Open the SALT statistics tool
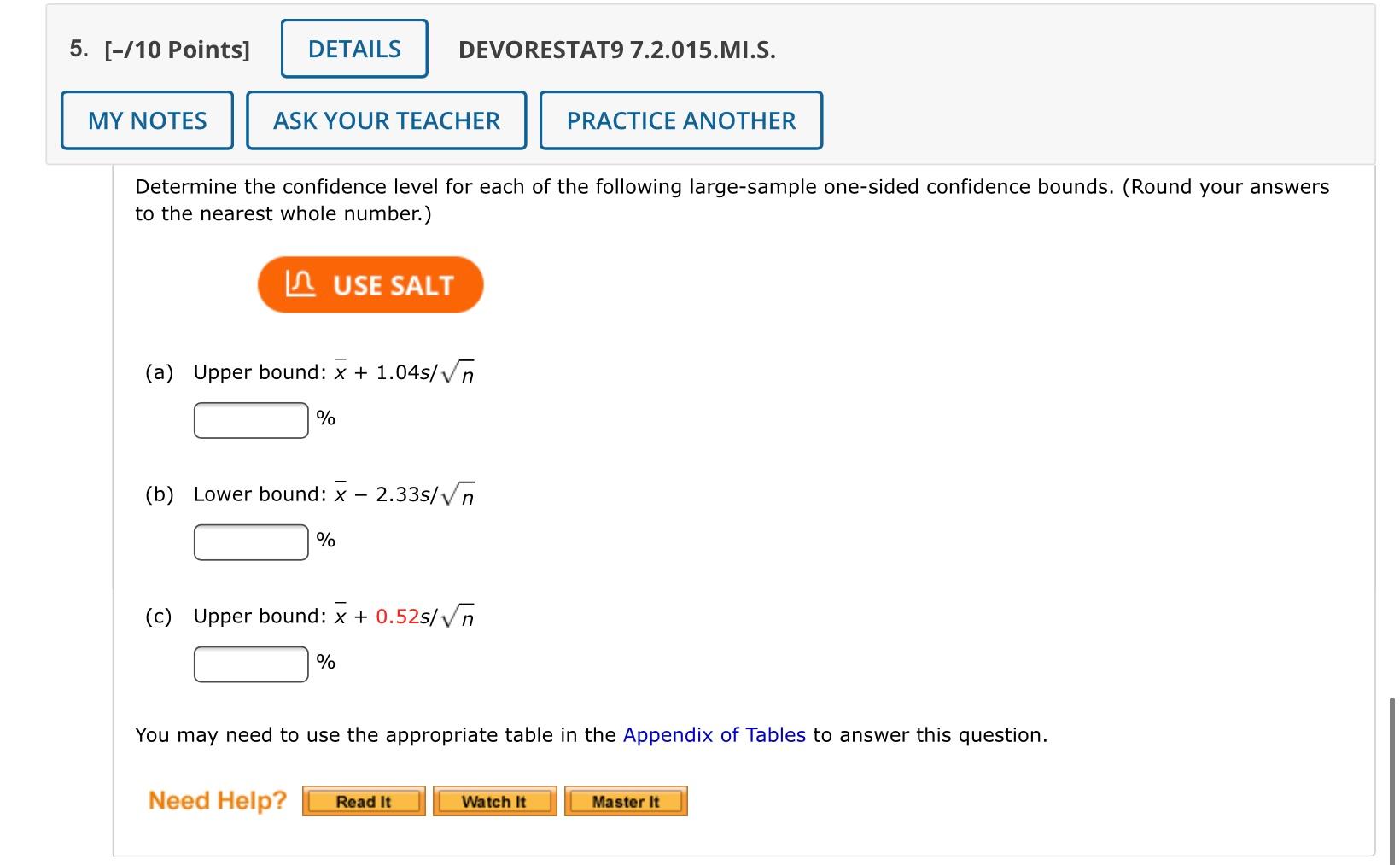The image size is (1400, 865). [x=370, y=283]
